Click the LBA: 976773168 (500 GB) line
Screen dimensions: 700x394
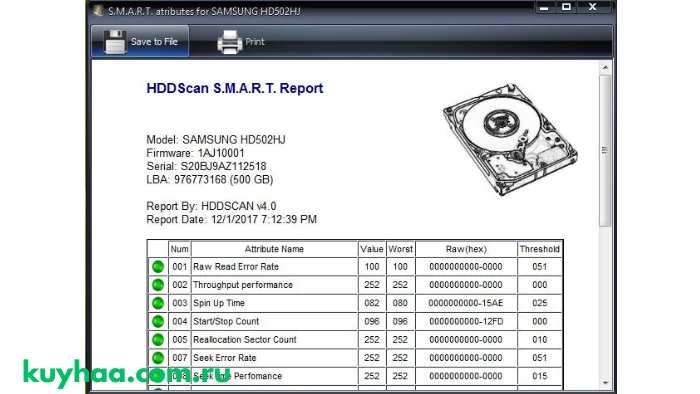[210, 180]
